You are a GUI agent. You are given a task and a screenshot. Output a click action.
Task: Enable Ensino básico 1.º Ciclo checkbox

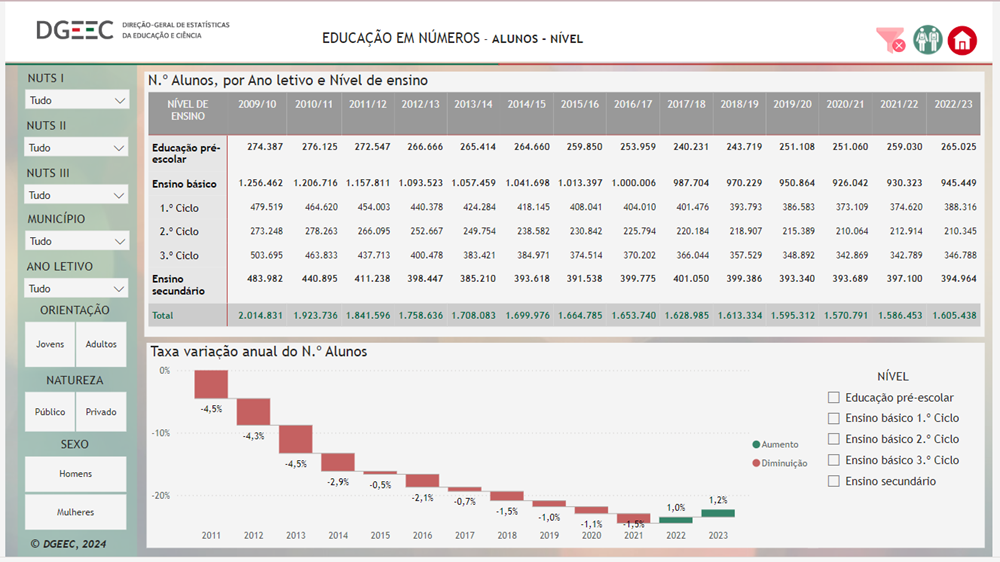point(834,418)
